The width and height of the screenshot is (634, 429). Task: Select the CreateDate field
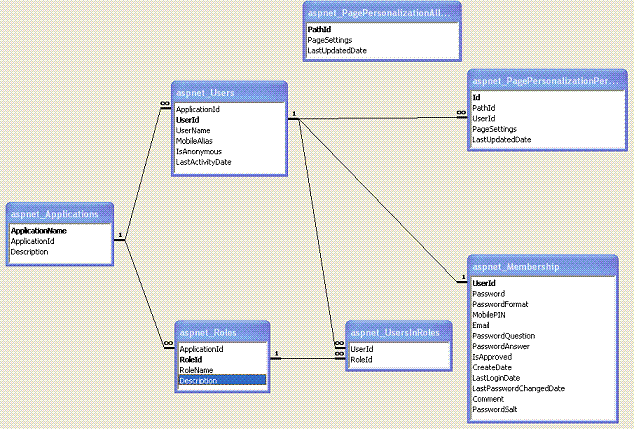(492, 368)
